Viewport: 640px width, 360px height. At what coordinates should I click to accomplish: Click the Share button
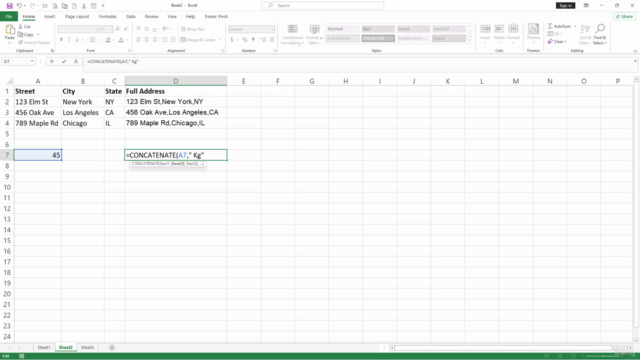(624, 16)
